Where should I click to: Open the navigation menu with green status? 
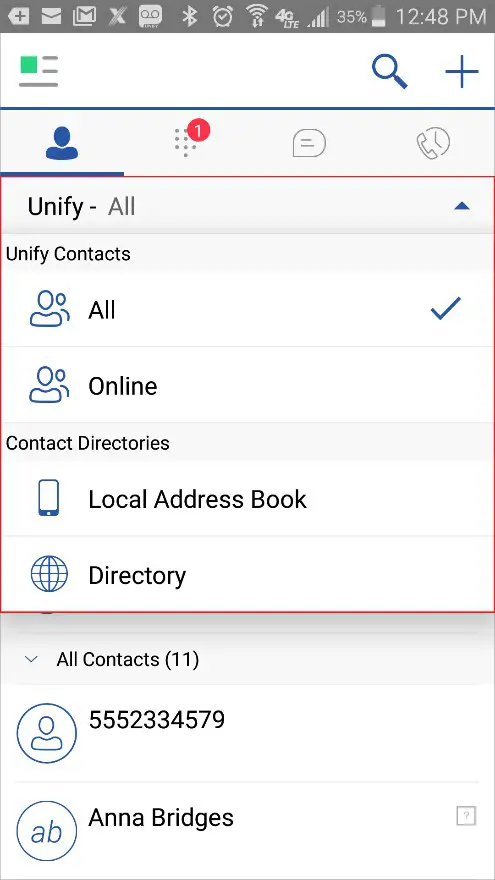pyautogui.click(x=38, y=71)
